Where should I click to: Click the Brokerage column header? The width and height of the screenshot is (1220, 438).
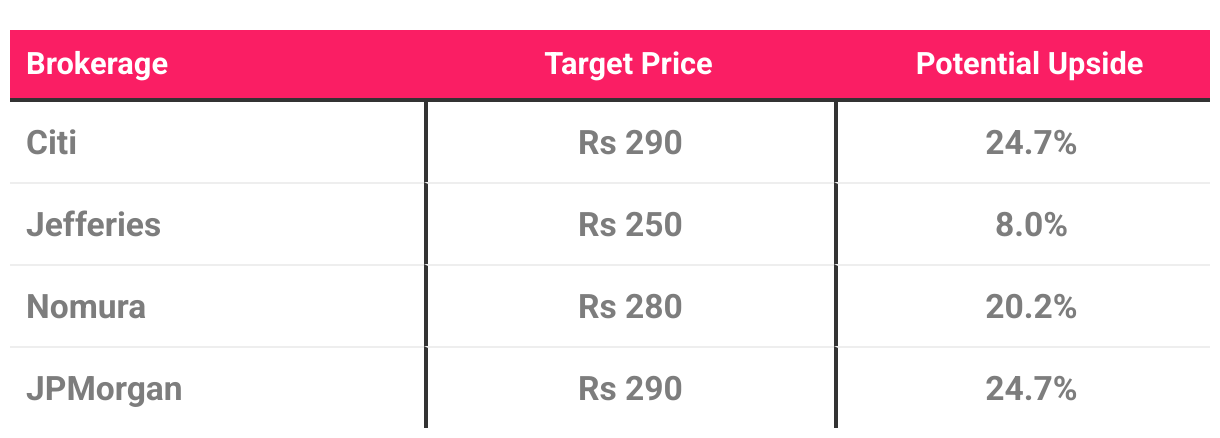click(x=97, y=65)
